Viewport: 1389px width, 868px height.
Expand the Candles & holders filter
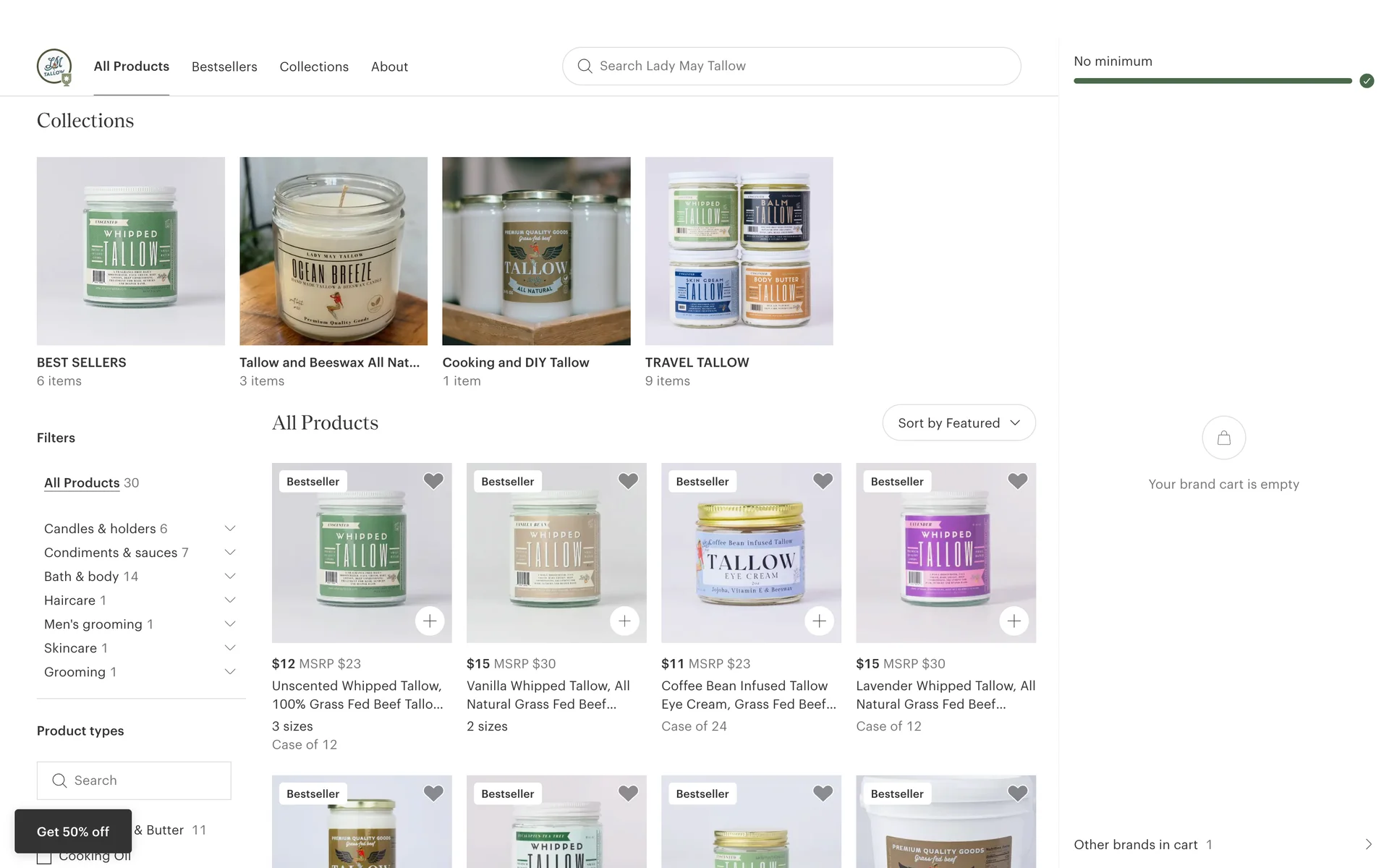230,529
